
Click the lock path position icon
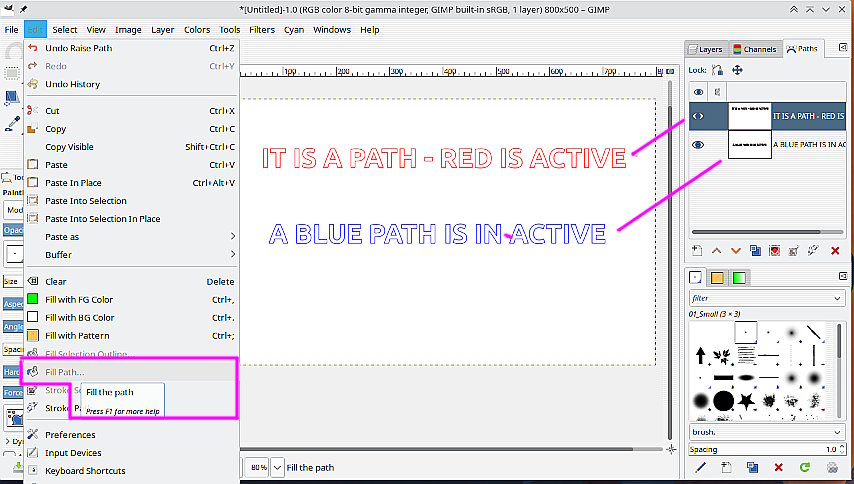[737, 70]
